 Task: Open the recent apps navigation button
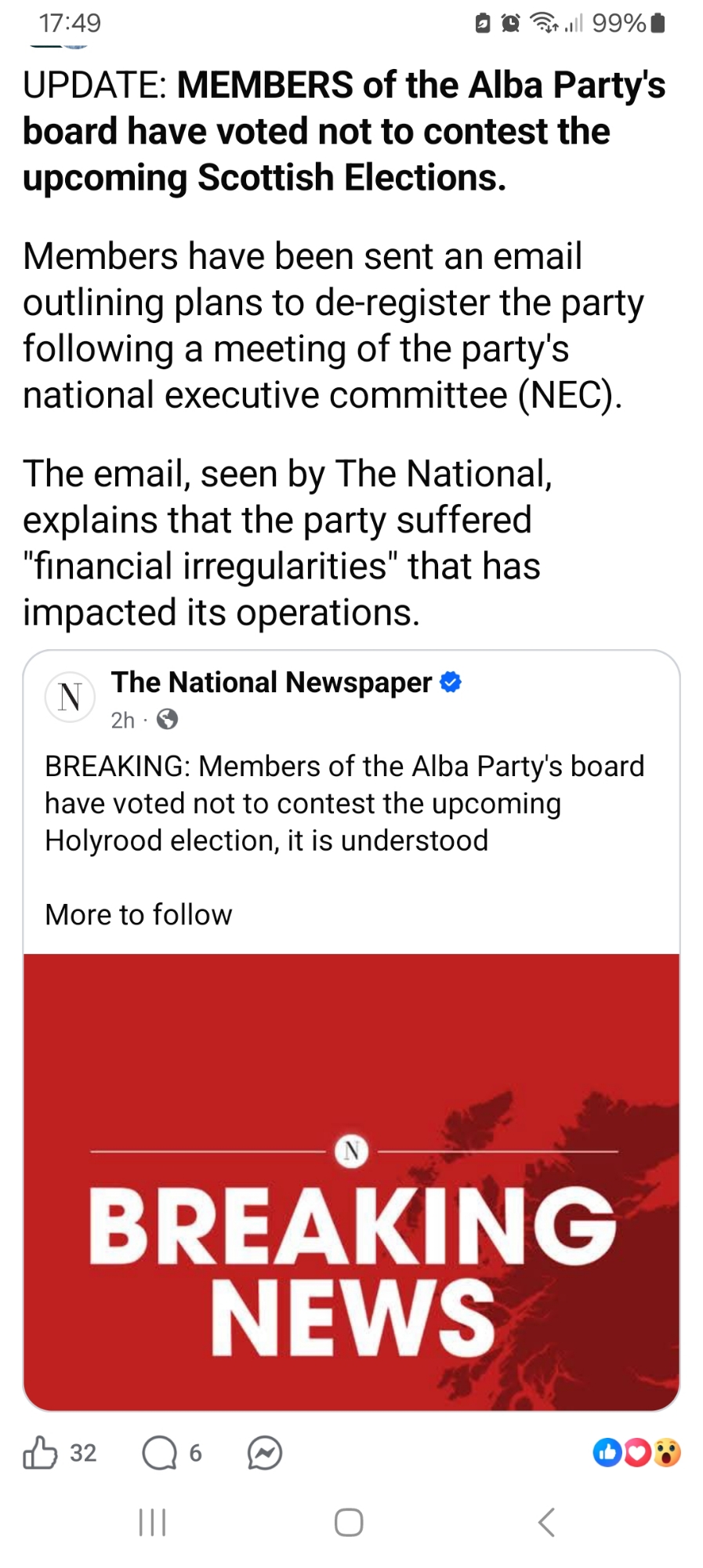tap(152, 1523)
